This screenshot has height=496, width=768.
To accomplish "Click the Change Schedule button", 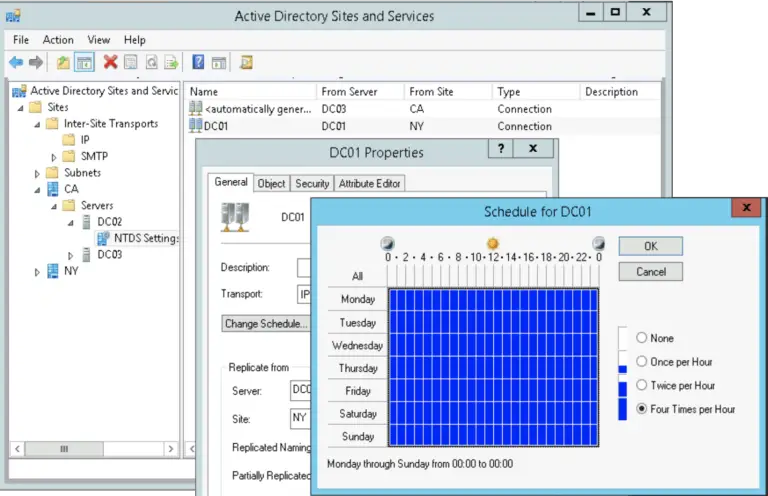I will [x=266, y=324].
